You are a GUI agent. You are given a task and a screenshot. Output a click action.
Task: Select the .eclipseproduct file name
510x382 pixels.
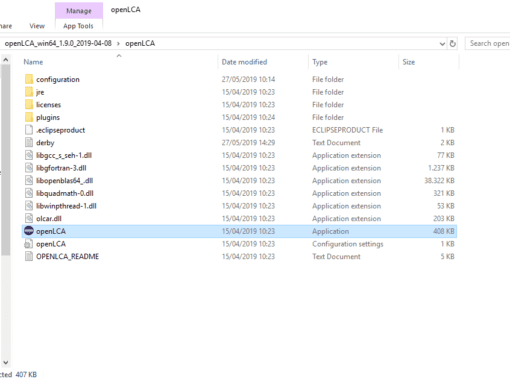pos(60,130)
